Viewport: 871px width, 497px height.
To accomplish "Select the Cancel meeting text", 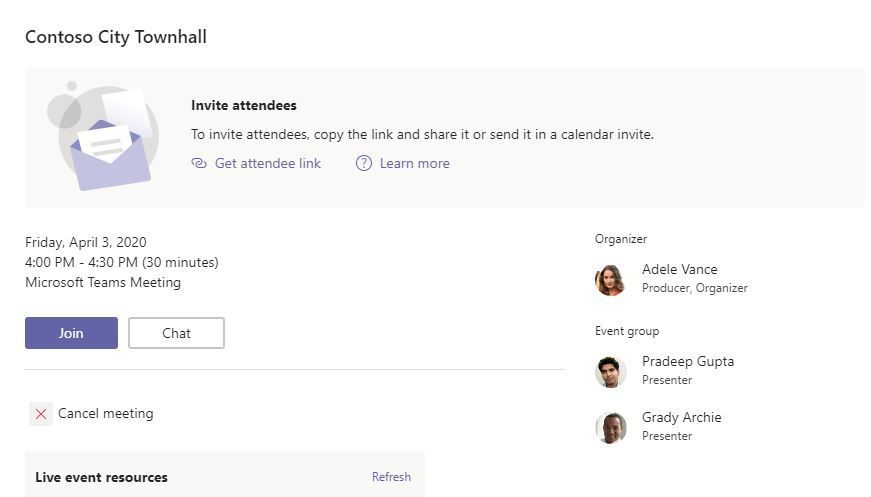I will tap(105, 413).
